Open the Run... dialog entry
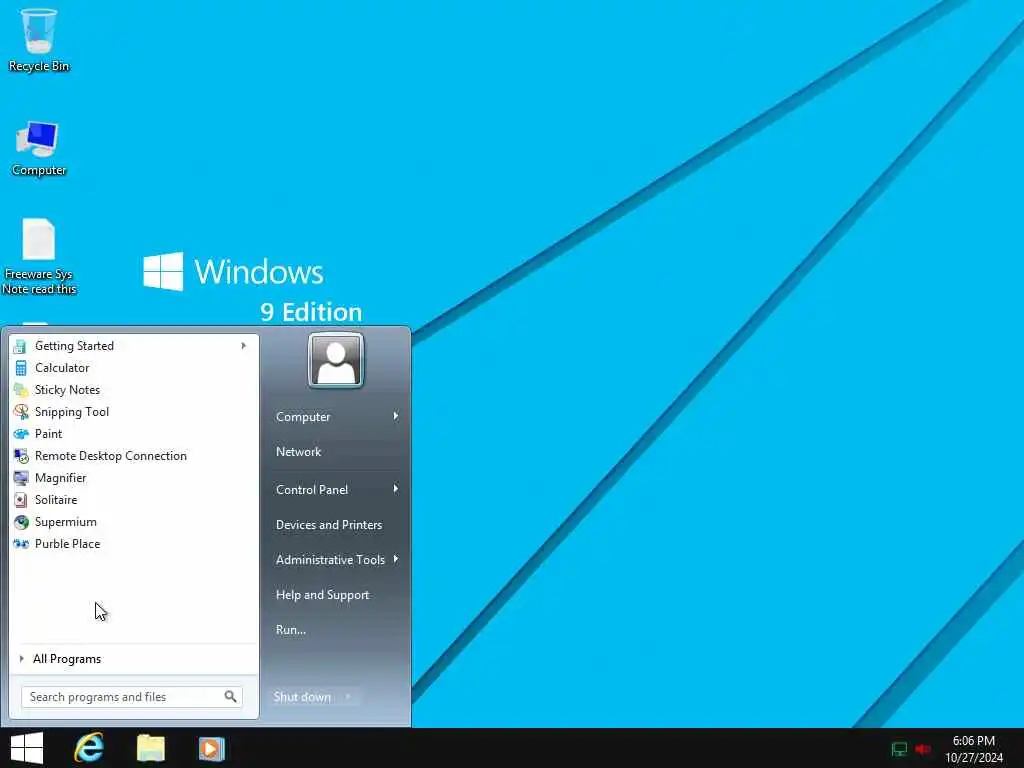1024x768 pixels. pos(291,630)
